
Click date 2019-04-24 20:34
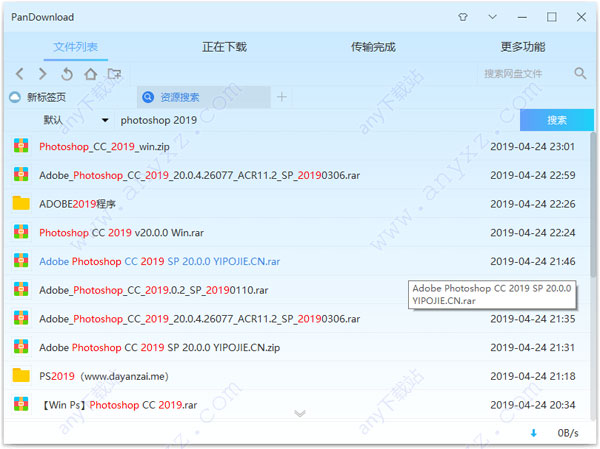[x=533, y=405]
